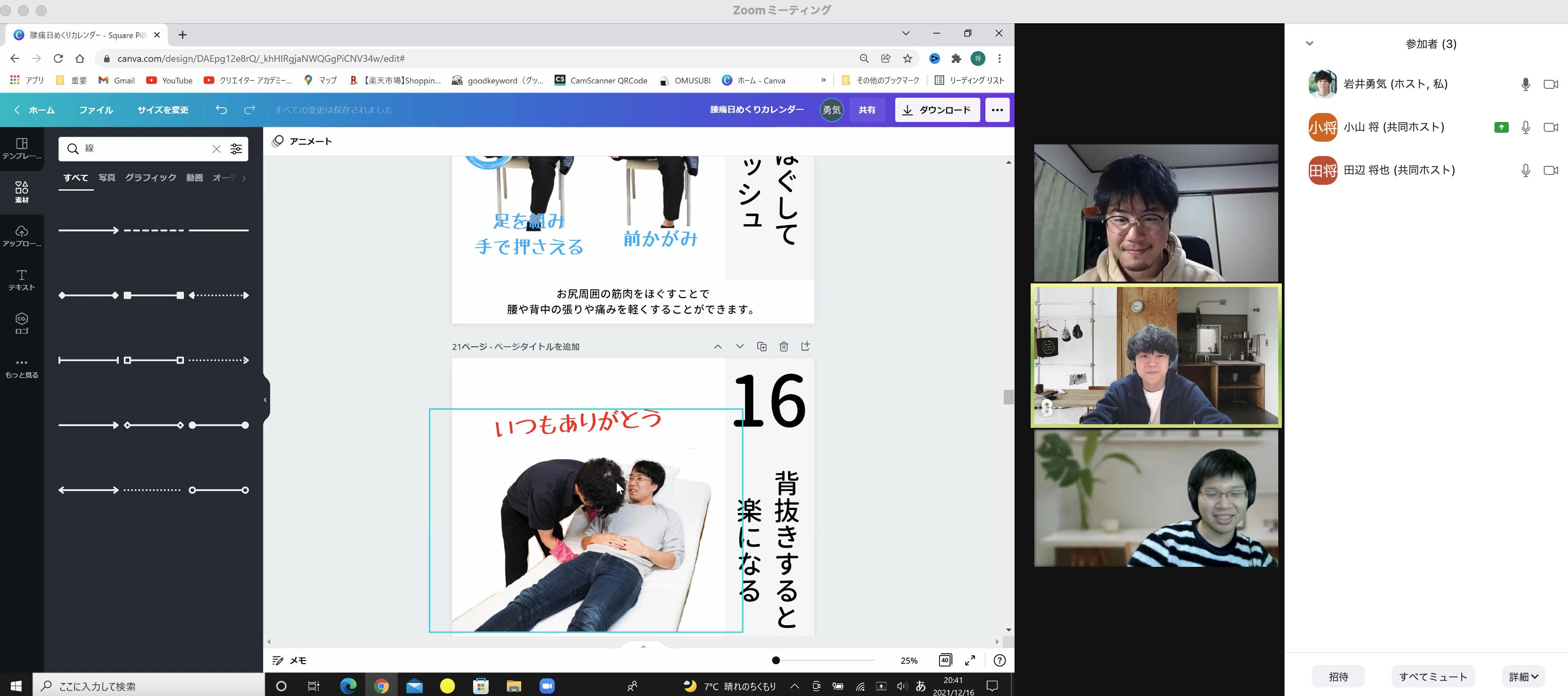Screen dimensions: 1568x696
Task: Click the Canva undo arrow icon
Action: point(222,109)
